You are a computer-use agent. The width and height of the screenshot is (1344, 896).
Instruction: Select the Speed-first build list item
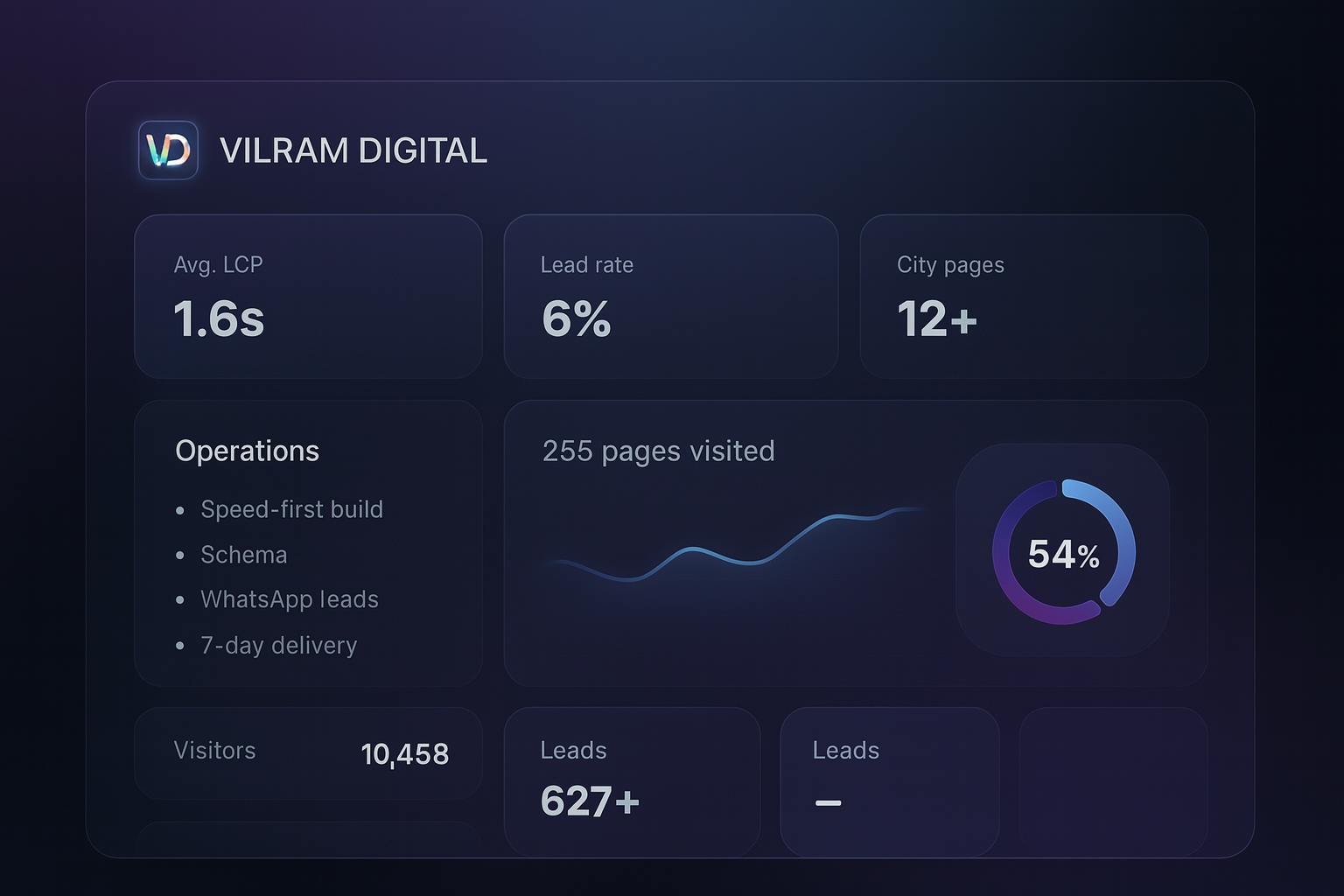[291, 509]
